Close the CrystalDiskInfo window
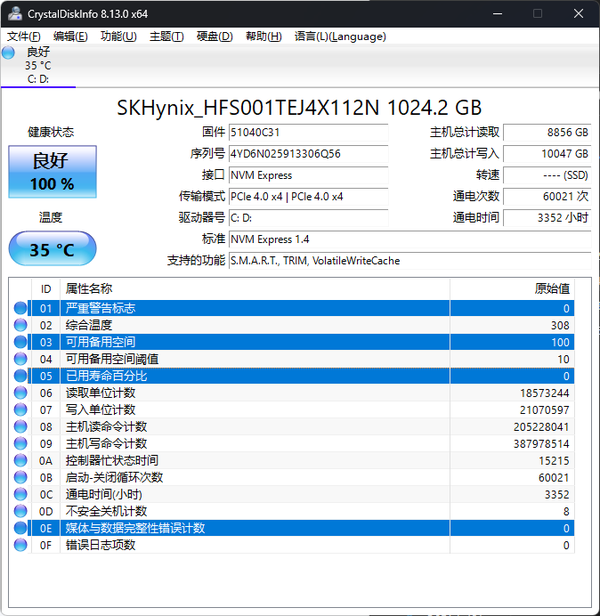600x616 pixels. 578,14
